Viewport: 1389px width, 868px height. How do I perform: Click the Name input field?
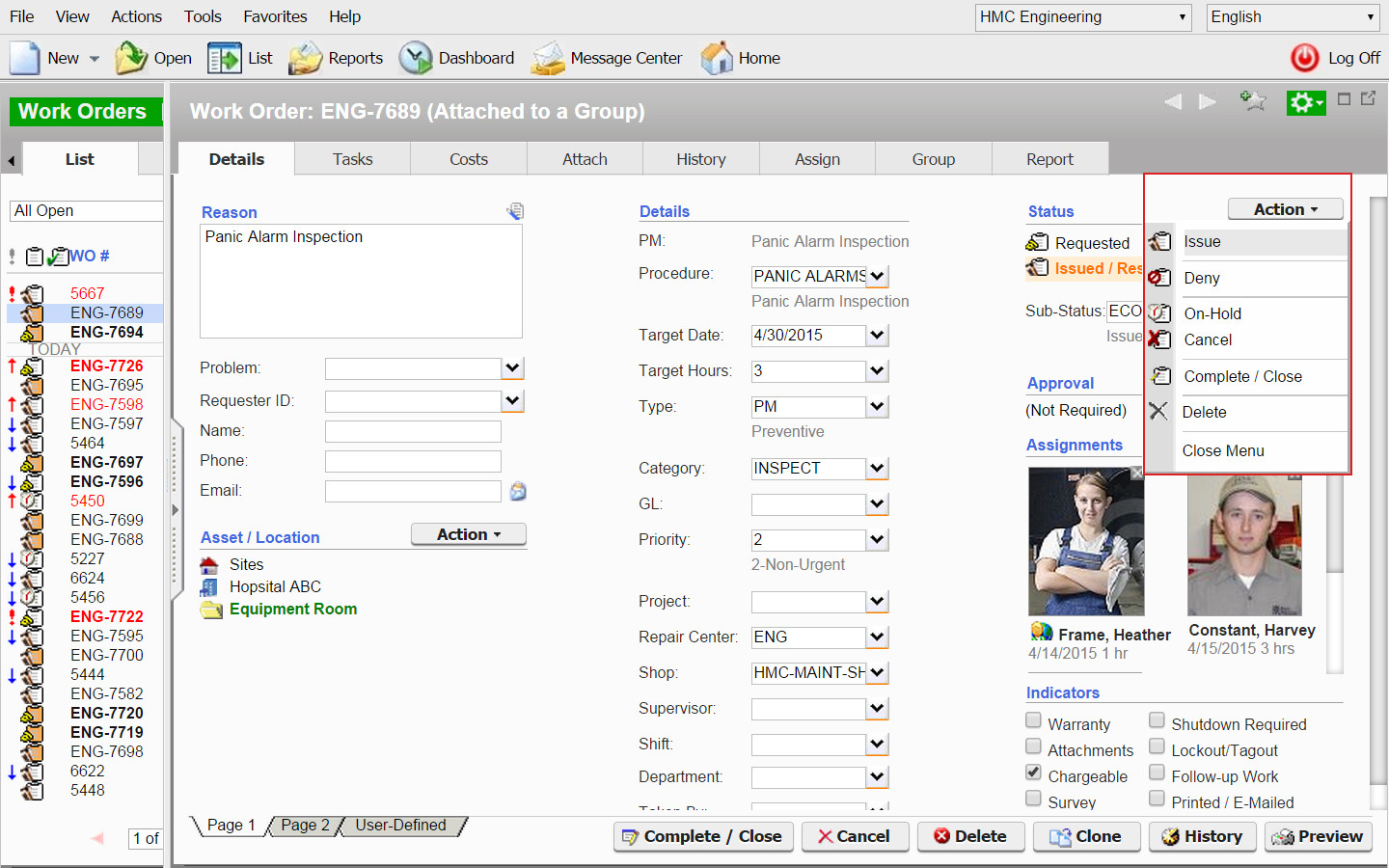click(x=413, y=431)
